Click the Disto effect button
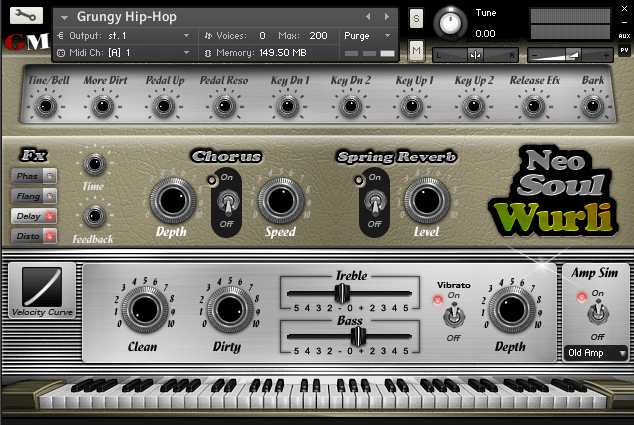Screen dimensions: 634x425 33,236
